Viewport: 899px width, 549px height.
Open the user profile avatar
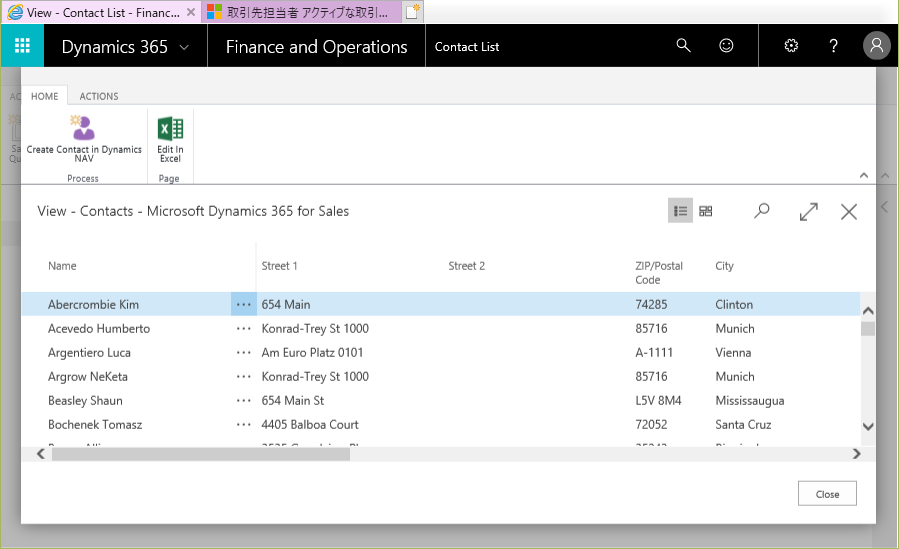pos(877,45)
